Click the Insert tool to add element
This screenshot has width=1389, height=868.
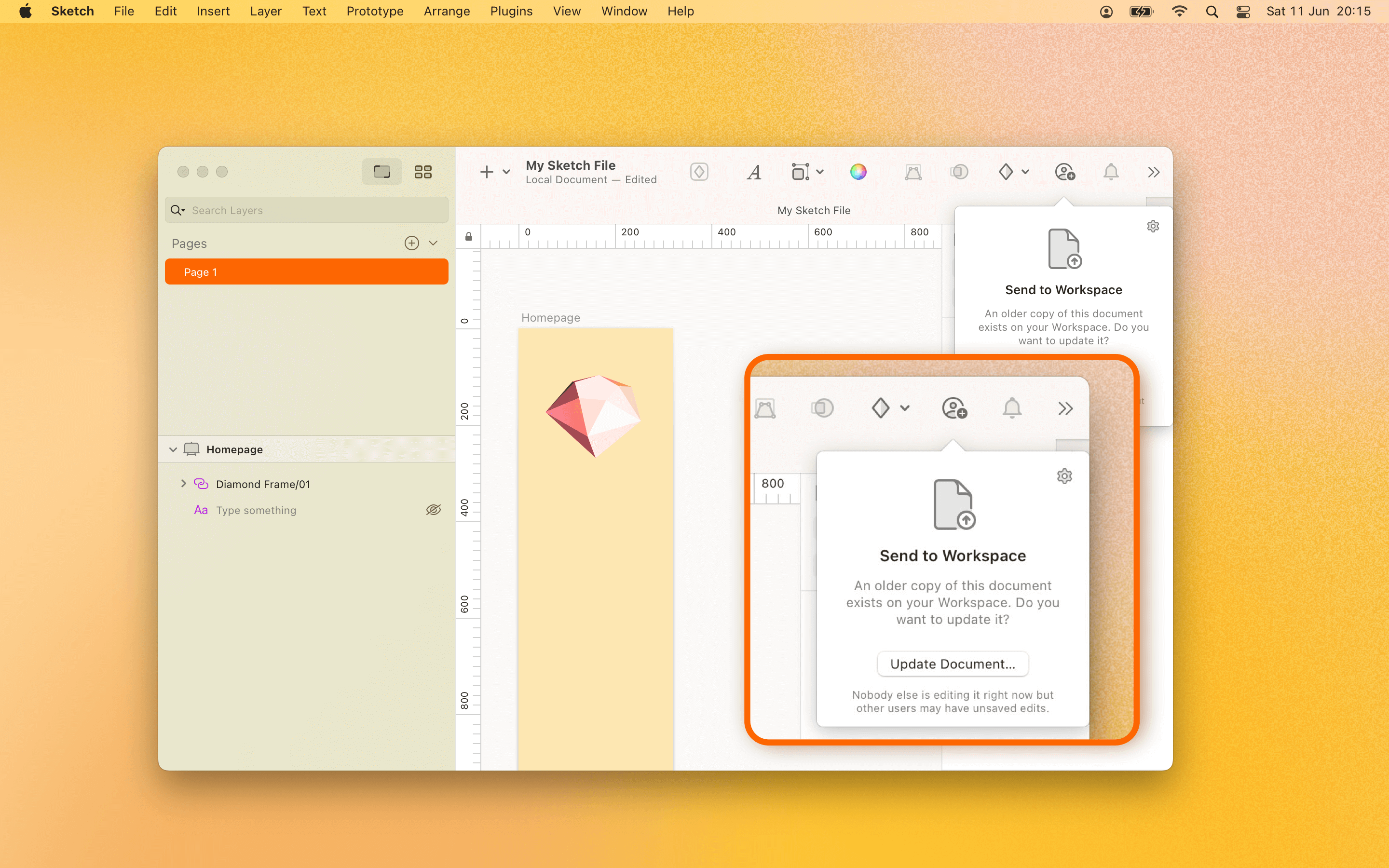coord(489,171)
